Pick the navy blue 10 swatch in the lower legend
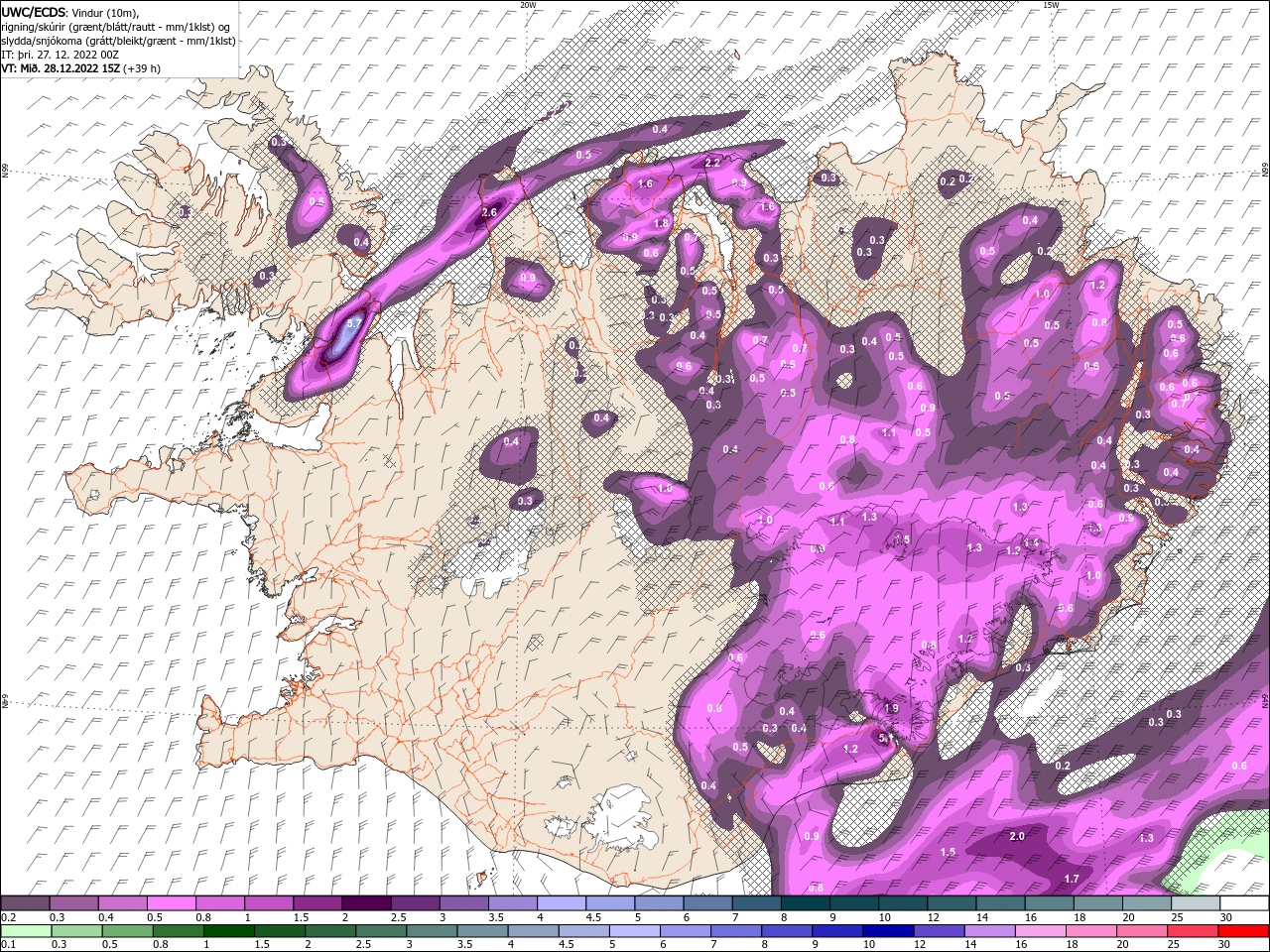The image size is (1270, 952). (888, 930)
